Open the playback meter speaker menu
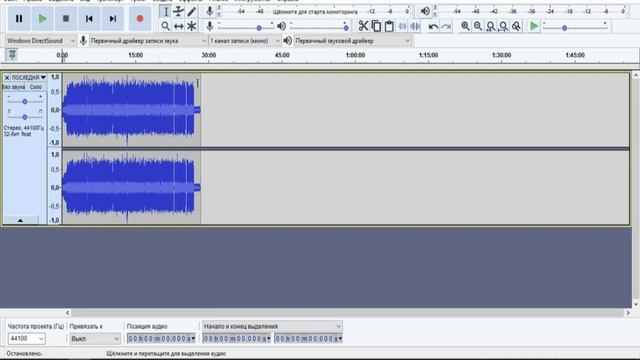This screenshot has width=640, height=360. coord(425,11)
